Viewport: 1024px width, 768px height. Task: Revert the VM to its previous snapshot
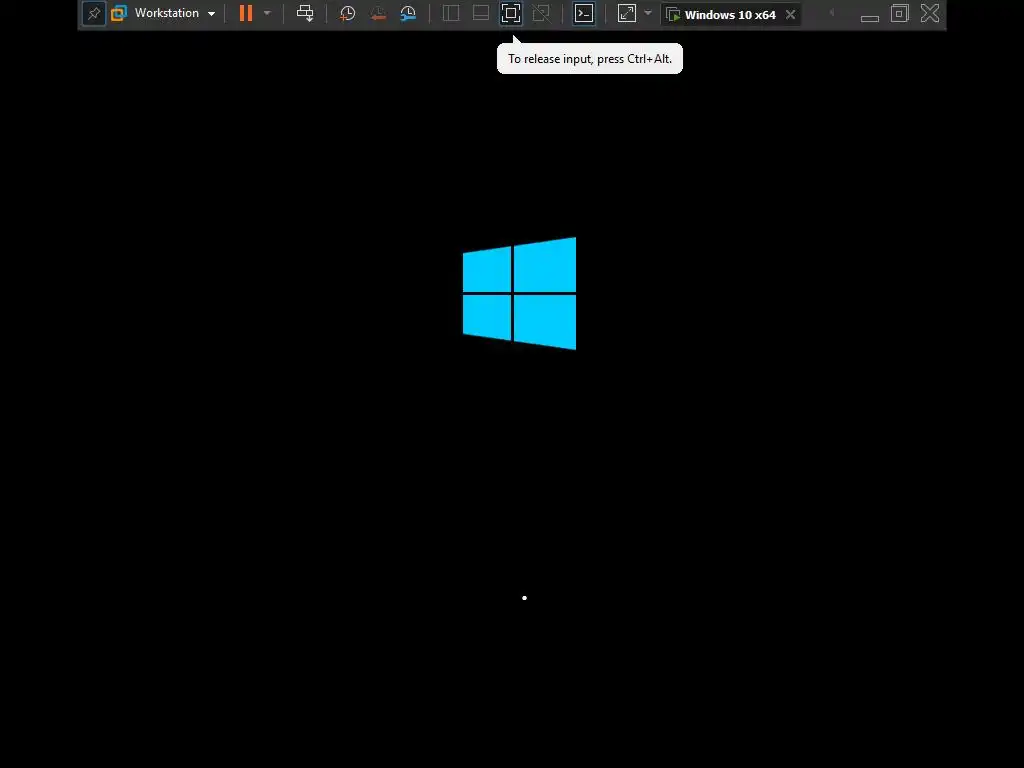coord(377,13)
